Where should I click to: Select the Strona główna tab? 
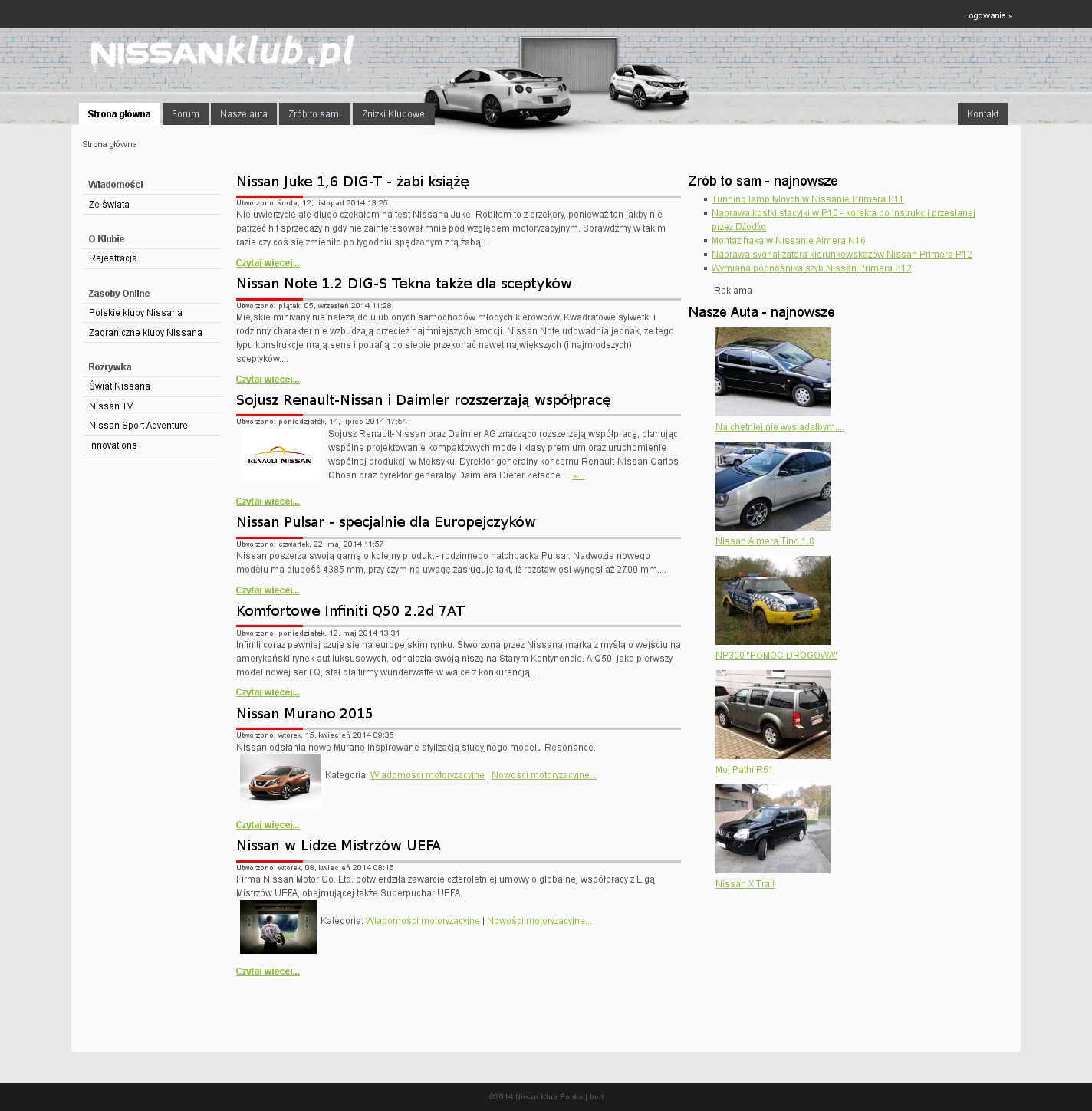tap(119, 114)
